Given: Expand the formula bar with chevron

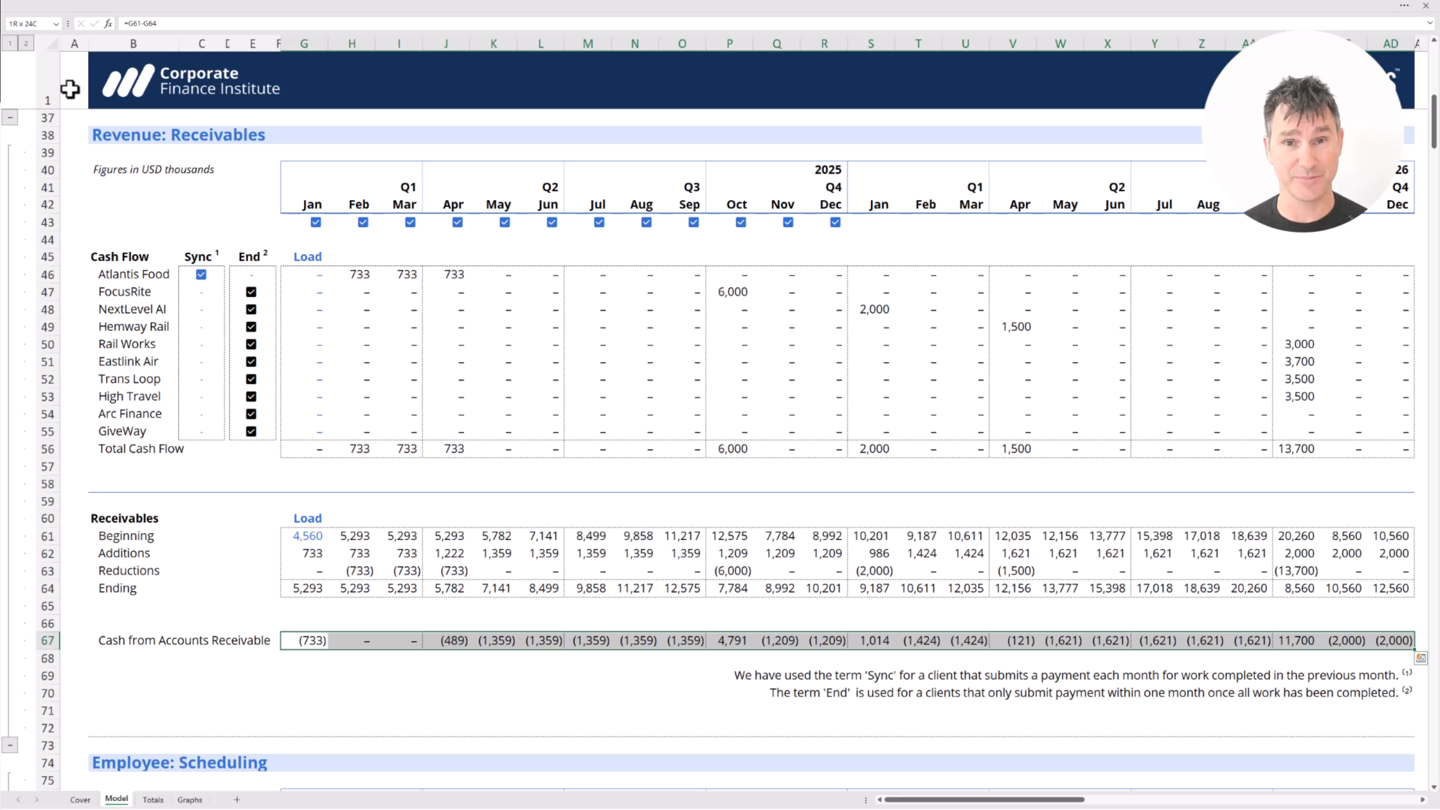Looking at the screenshot, I should click(1431, 23).
